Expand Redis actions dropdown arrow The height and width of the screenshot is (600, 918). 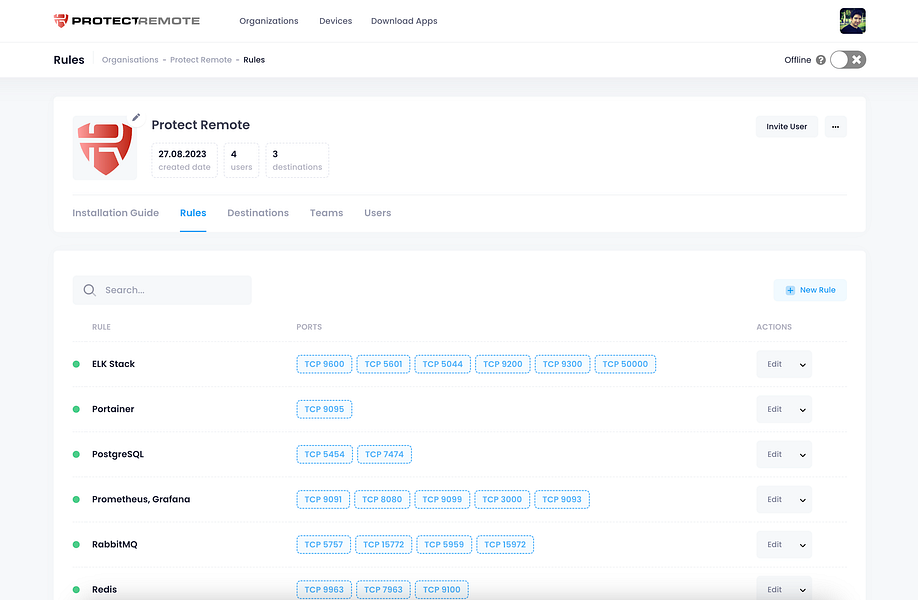803,590
